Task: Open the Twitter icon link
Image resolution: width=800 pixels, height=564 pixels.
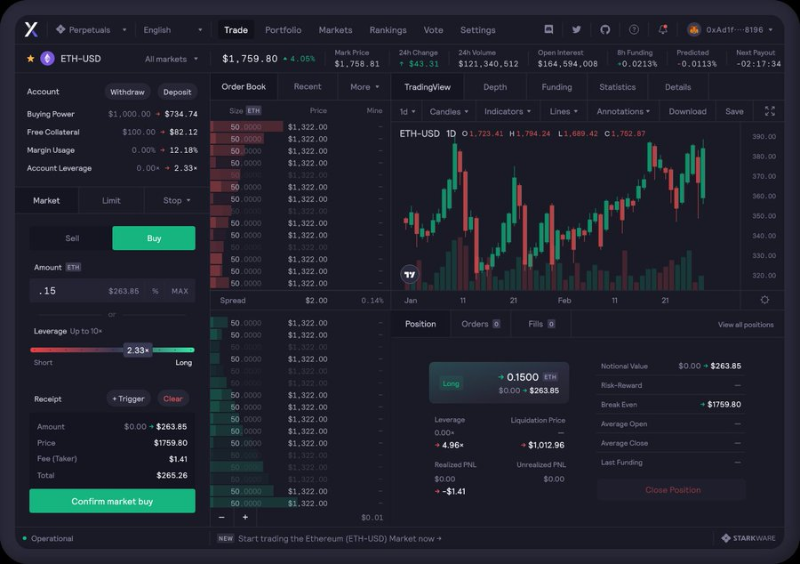Action: pos(577,30)
